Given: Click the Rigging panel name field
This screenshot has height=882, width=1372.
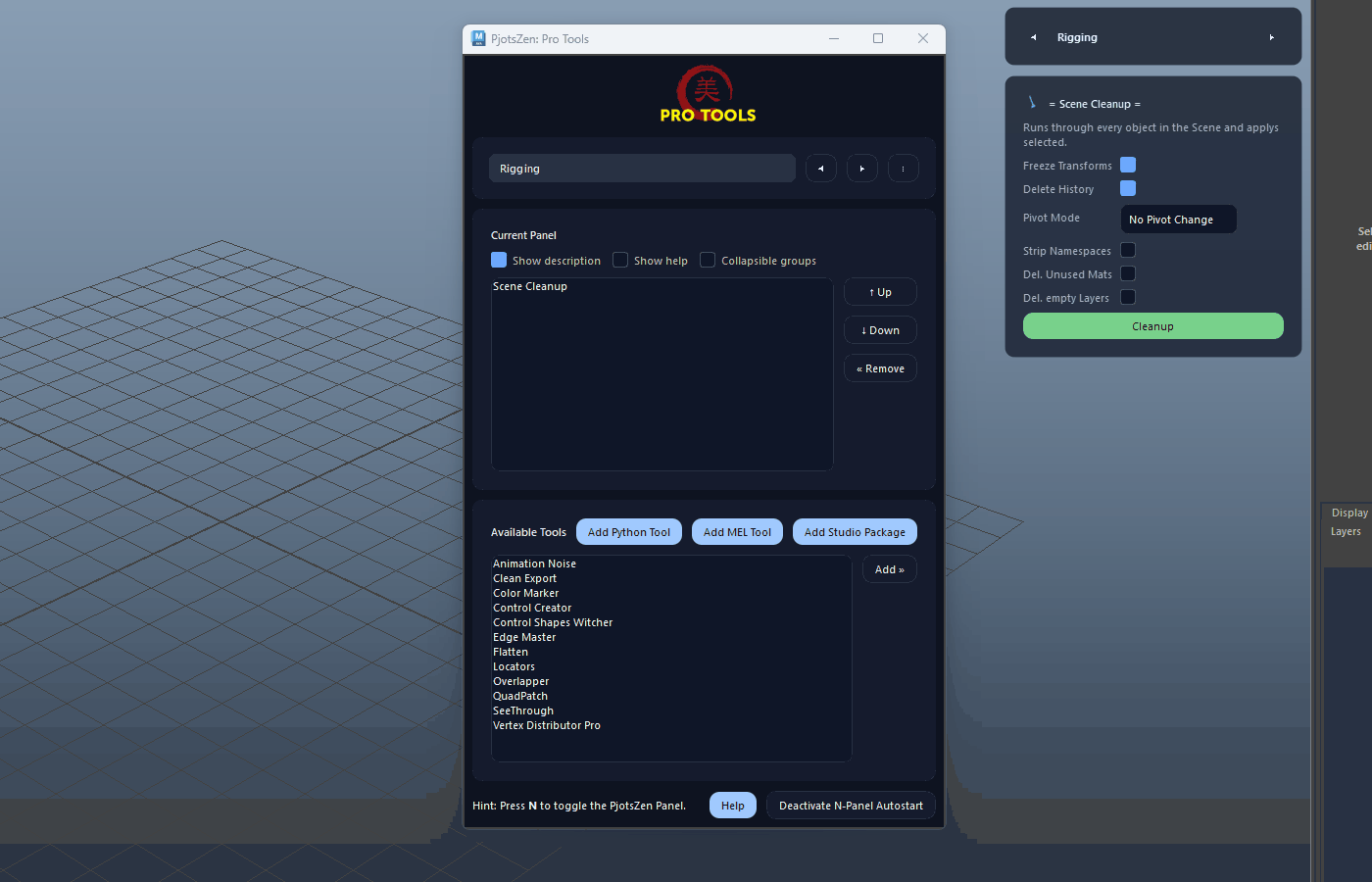Looking at the screenshot, I should pyautogui.click(x=642, y=169).
